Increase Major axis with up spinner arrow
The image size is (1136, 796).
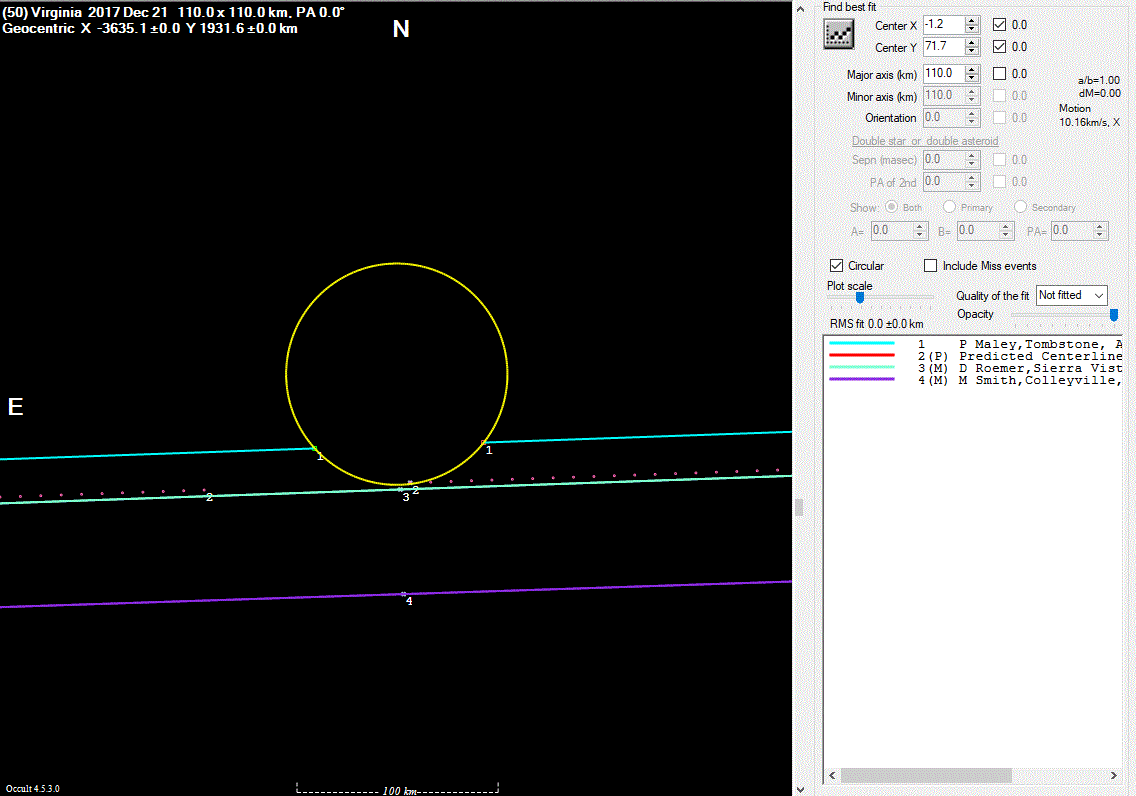click(972, 69)
